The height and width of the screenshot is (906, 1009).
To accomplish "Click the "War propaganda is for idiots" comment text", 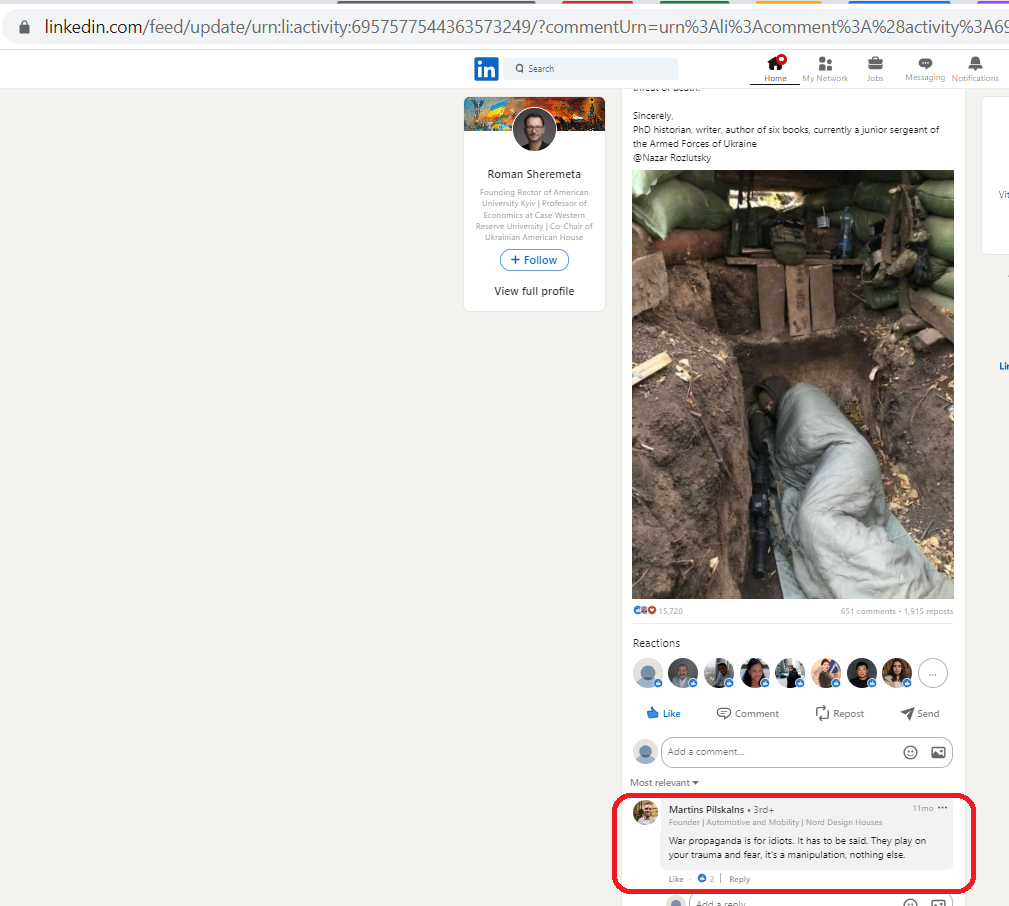I will (x=797, y=848).
